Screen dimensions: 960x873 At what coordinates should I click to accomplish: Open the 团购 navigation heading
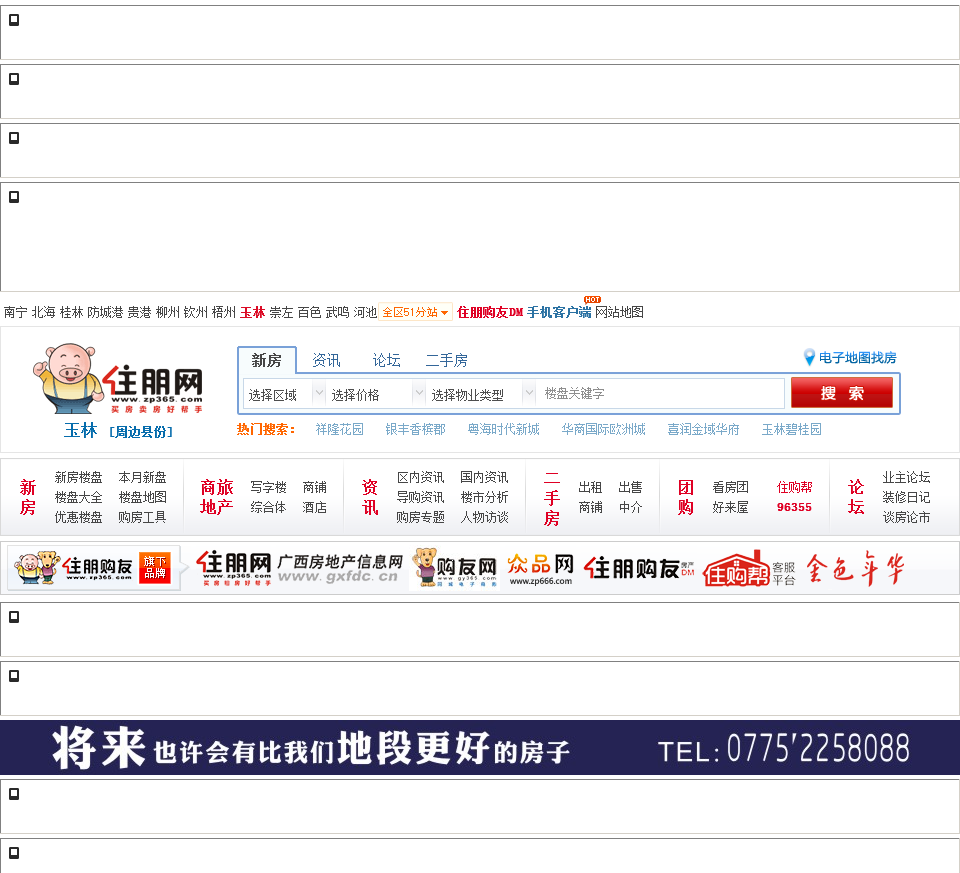(x=686, y=497)
